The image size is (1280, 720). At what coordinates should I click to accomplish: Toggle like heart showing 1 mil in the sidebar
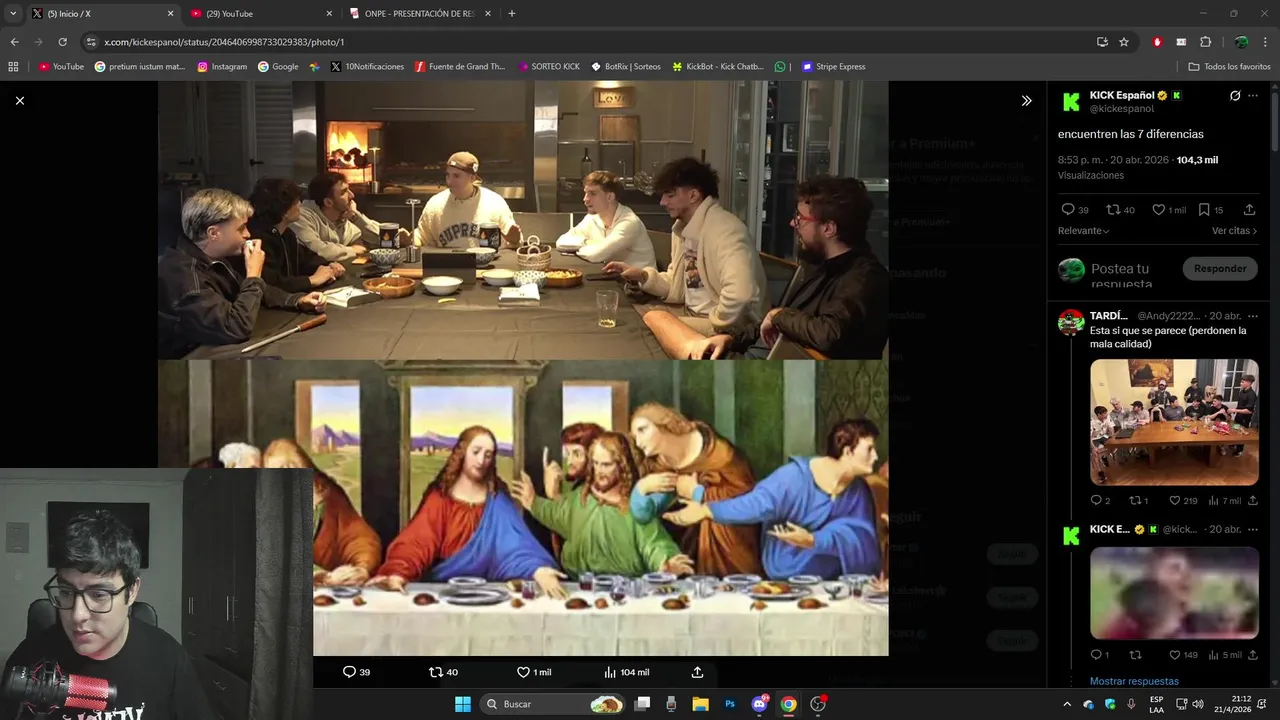tap(1158, 210)
